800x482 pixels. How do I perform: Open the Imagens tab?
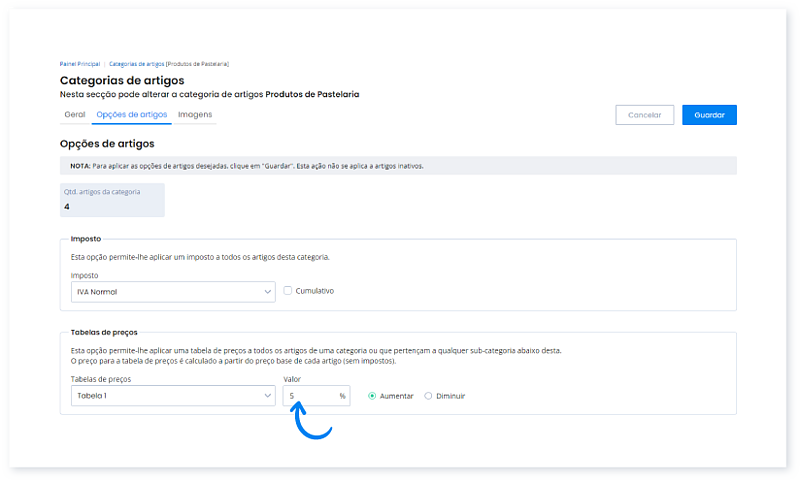pos(195,115)
